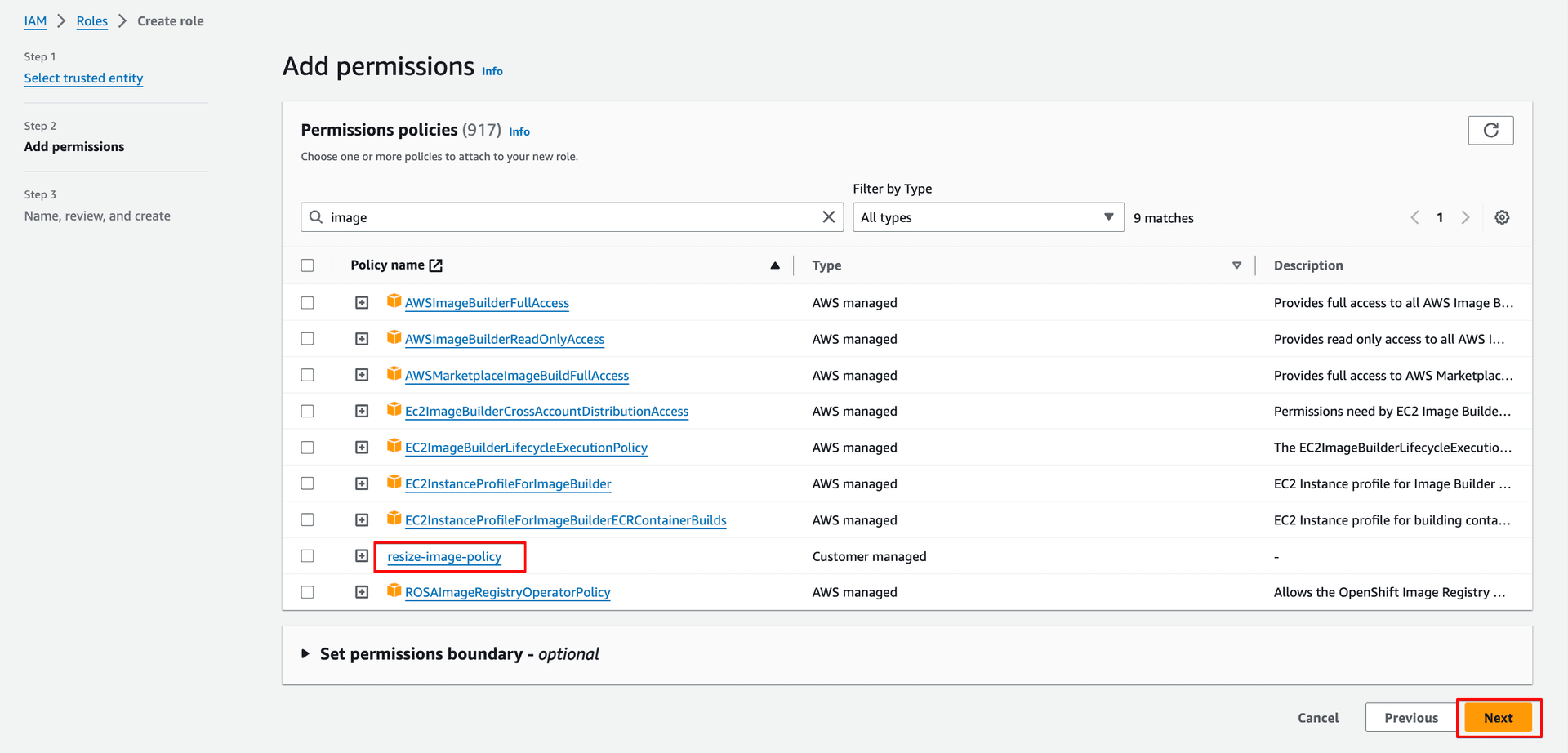Expand the Set permissions boundary section

[305, 654]
